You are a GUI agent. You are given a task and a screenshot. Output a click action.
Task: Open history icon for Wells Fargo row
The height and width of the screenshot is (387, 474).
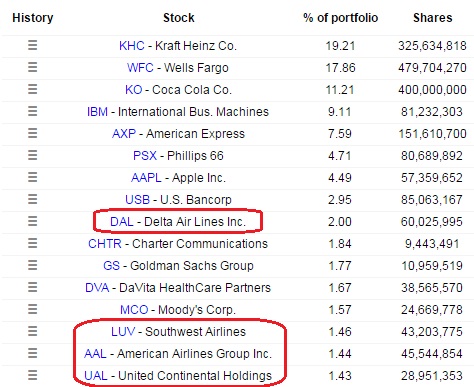[x=32, y=67]
